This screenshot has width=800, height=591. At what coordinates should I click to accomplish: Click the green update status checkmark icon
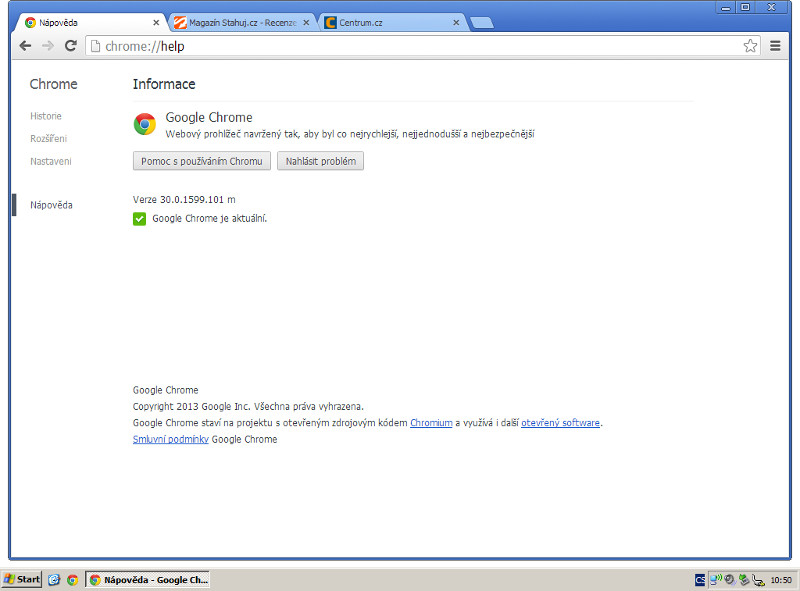pos(139,219)
